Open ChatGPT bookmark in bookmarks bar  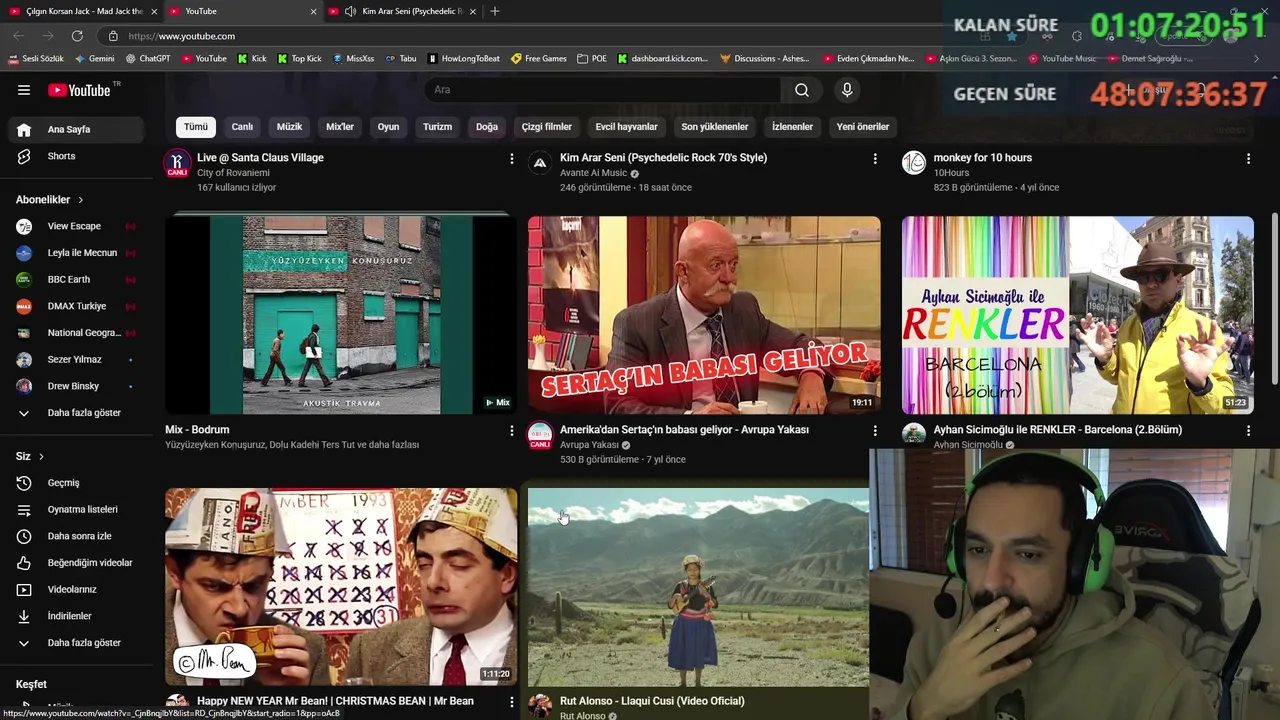tap(148, 58)
